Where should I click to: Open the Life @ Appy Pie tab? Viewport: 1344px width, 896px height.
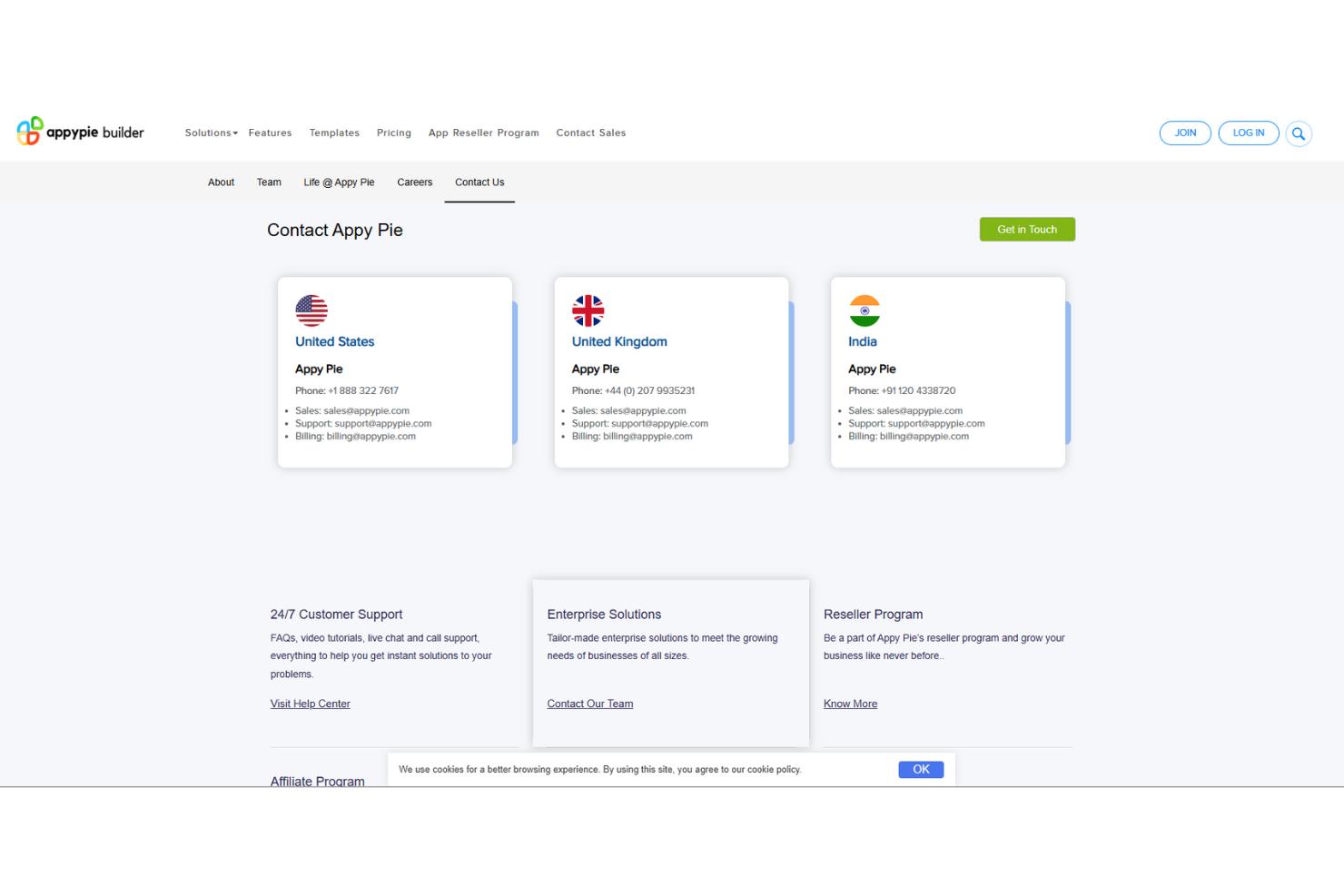click(339, 182)
